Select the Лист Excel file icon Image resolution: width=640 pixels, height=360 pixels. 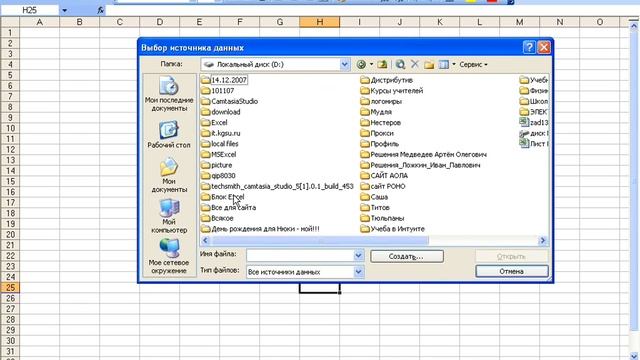524,143
